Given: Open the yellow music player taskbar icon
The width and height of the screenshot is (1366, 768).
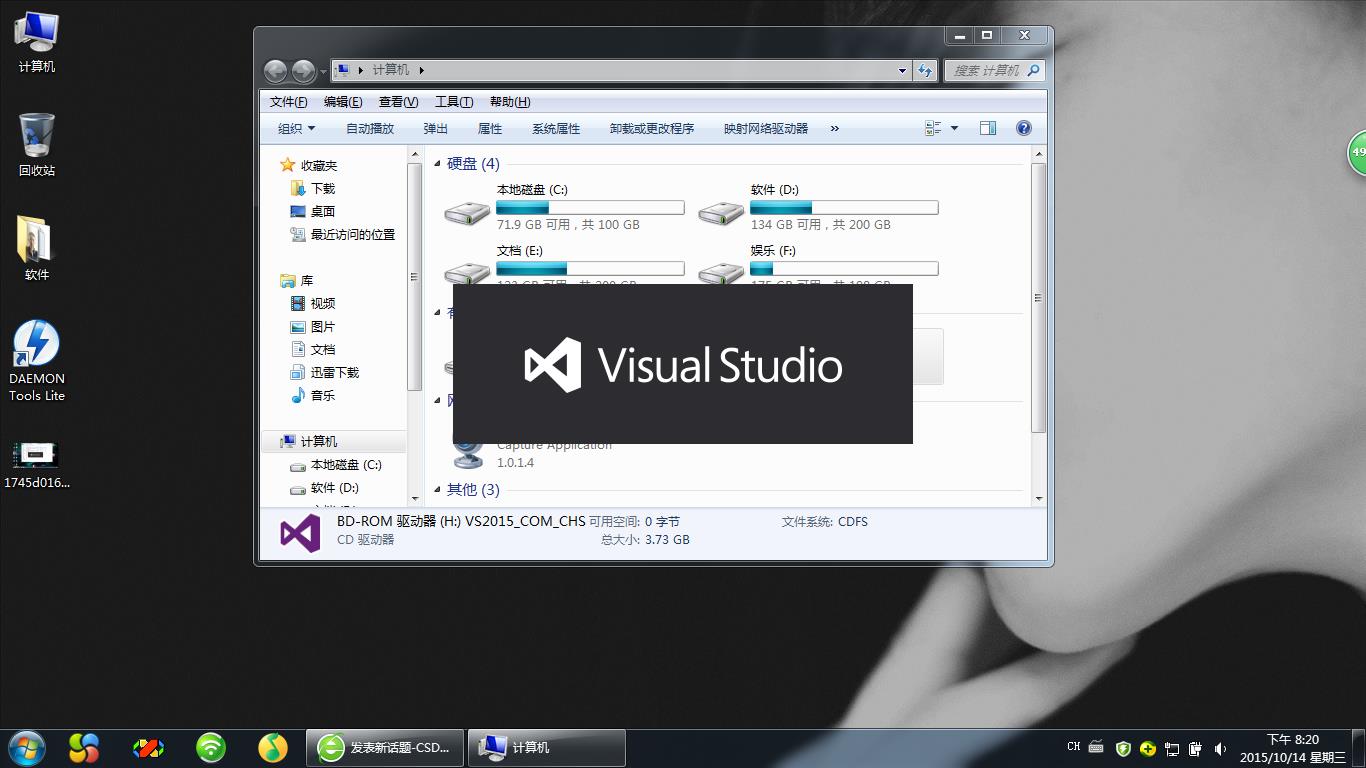Looking at the screenshot, I should [273, 747].
